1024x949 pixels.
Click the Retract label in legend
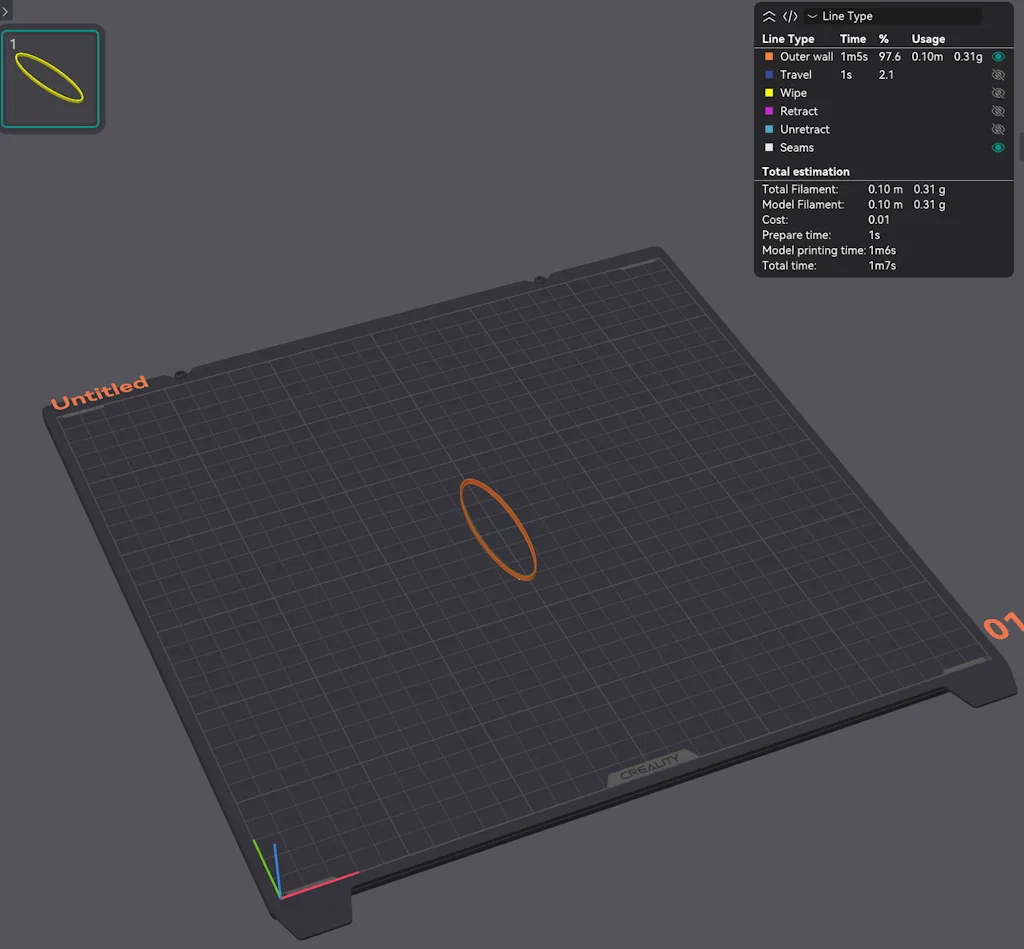pos(799,111)
